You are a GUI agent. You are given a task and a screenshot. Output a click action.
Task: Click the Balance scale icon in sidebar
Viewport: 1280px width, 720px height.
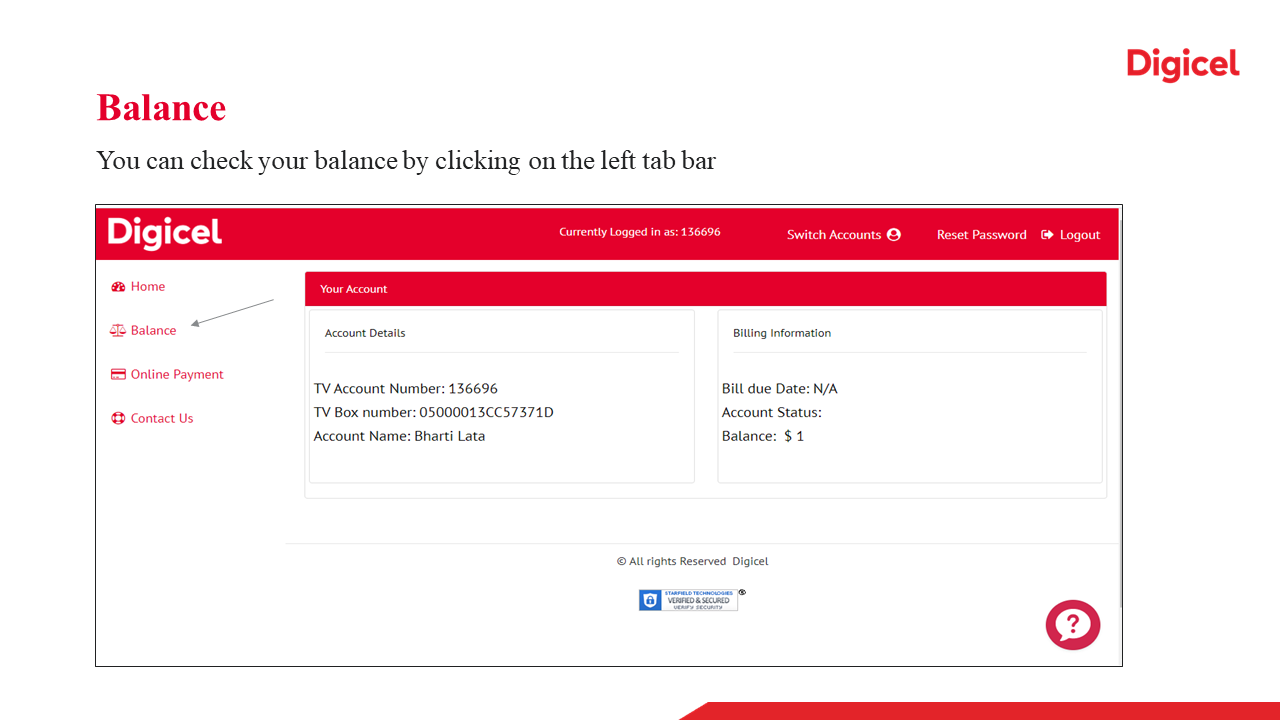118,331
